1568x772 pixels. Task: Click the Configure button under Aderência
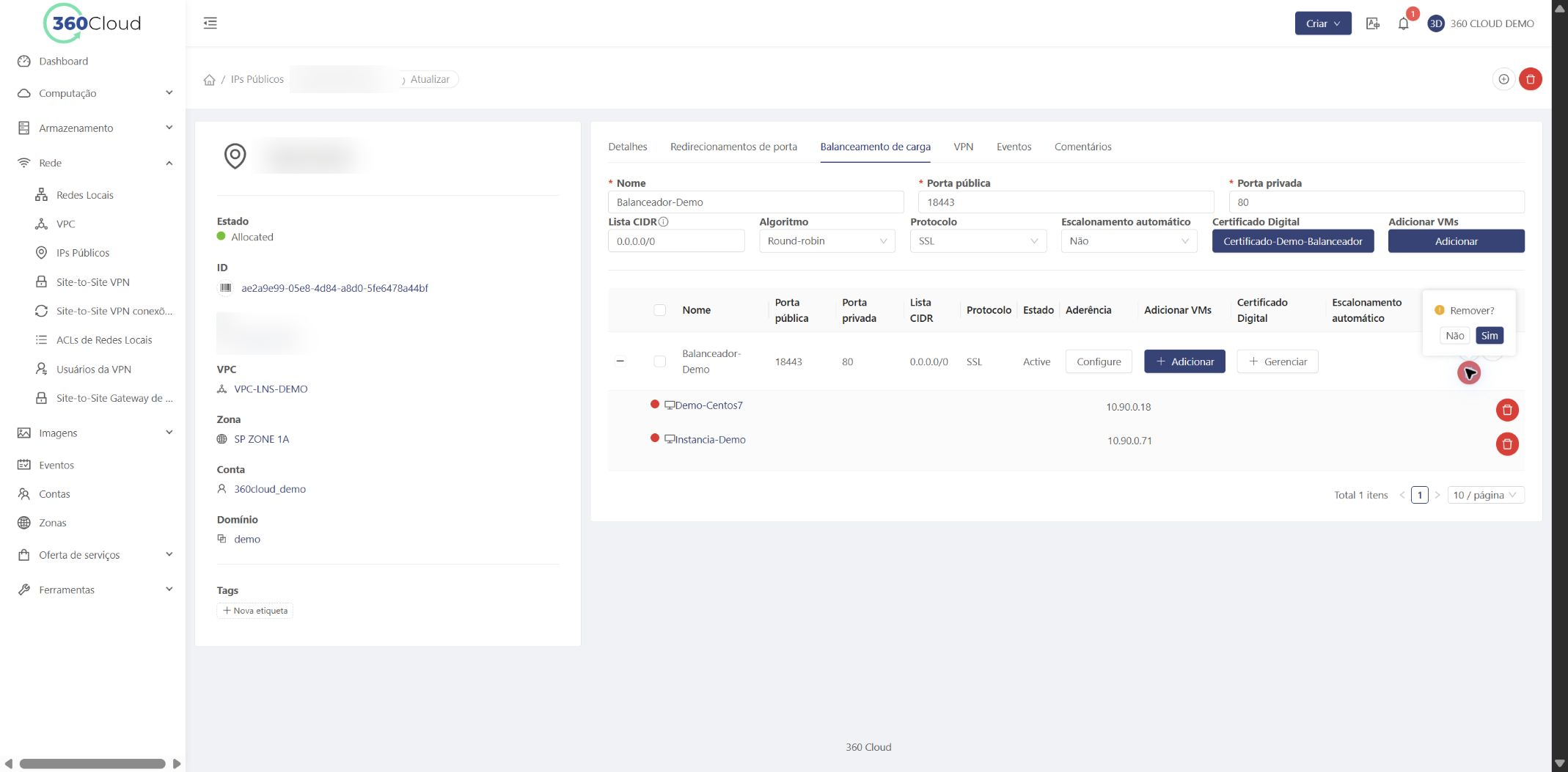(1099, 361)
